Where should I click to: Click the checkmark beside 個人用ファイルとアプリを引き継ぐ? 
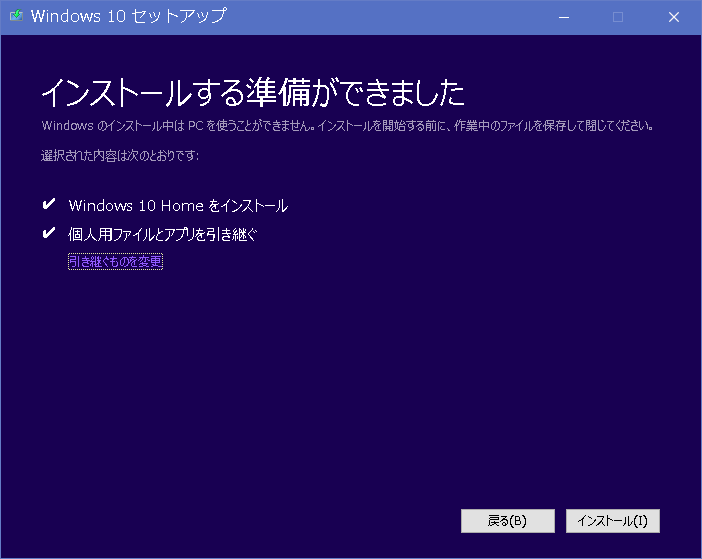click(x=49, y=233)
